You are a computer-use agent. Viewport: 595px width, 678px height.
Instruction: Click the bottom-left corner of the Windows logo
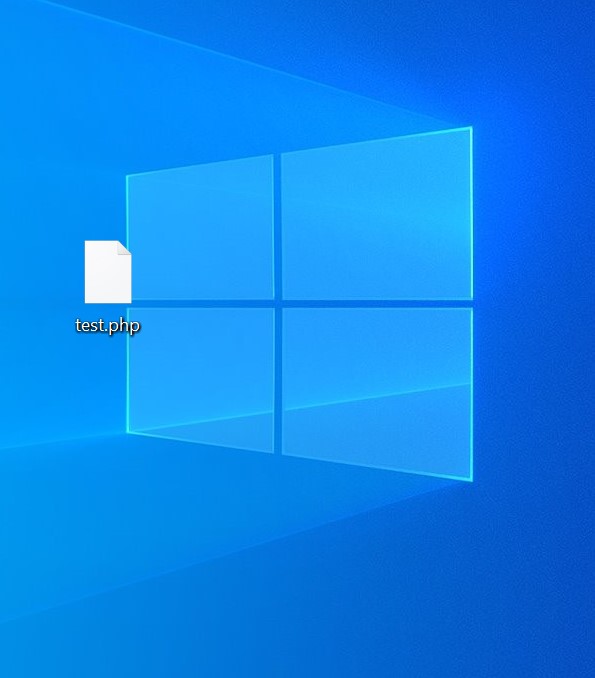coord(128,431)
